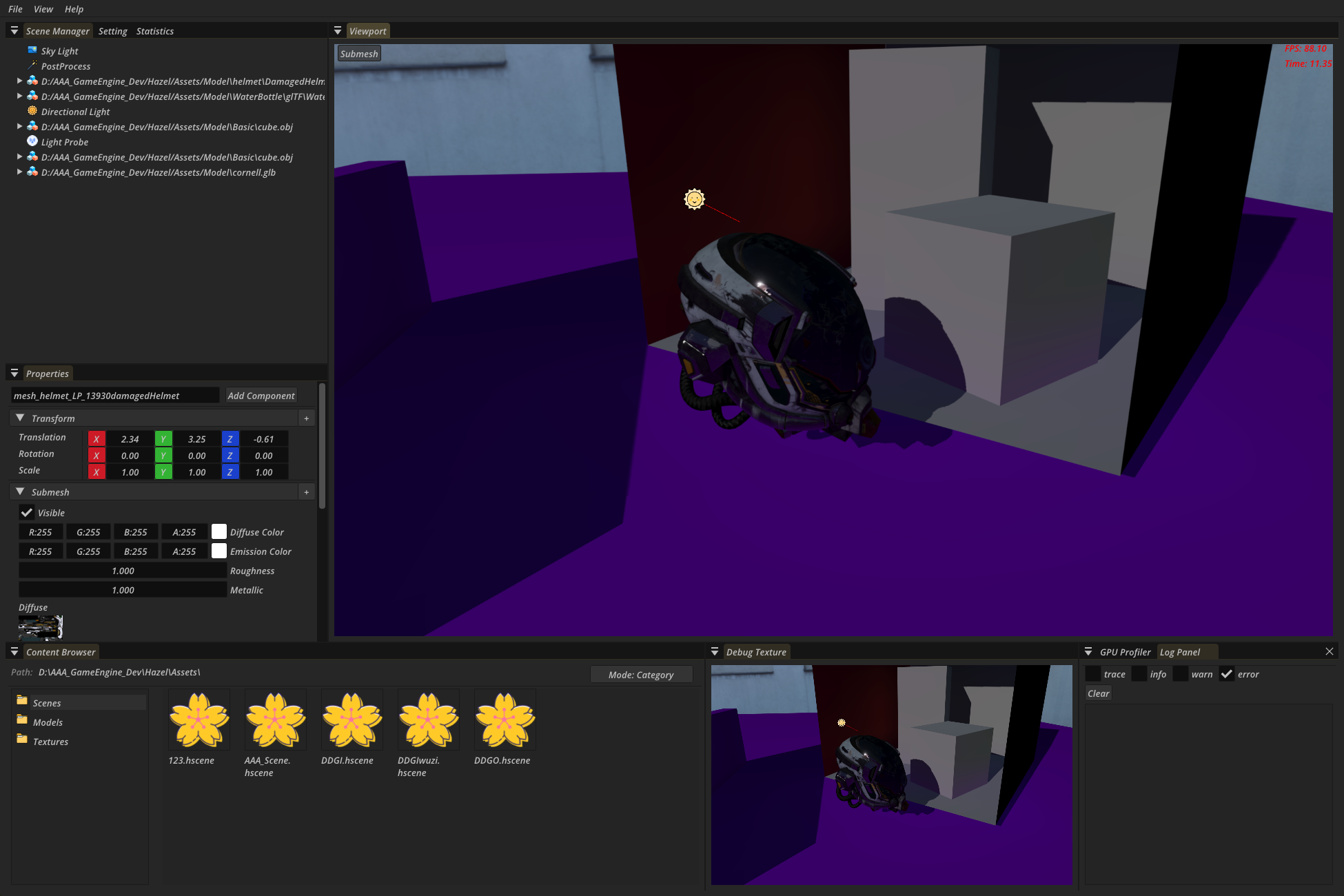1344x896 pixels.
Task: Click the Diffuse Color white swatch
Action: [x=219, y=531]
